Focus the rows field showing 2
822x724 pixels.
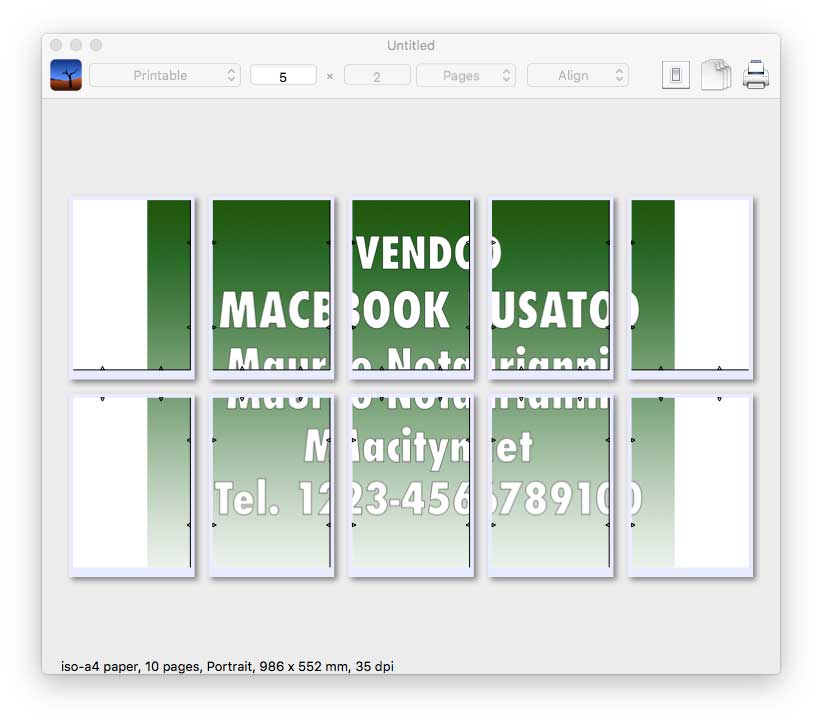(x=377, y=75)
